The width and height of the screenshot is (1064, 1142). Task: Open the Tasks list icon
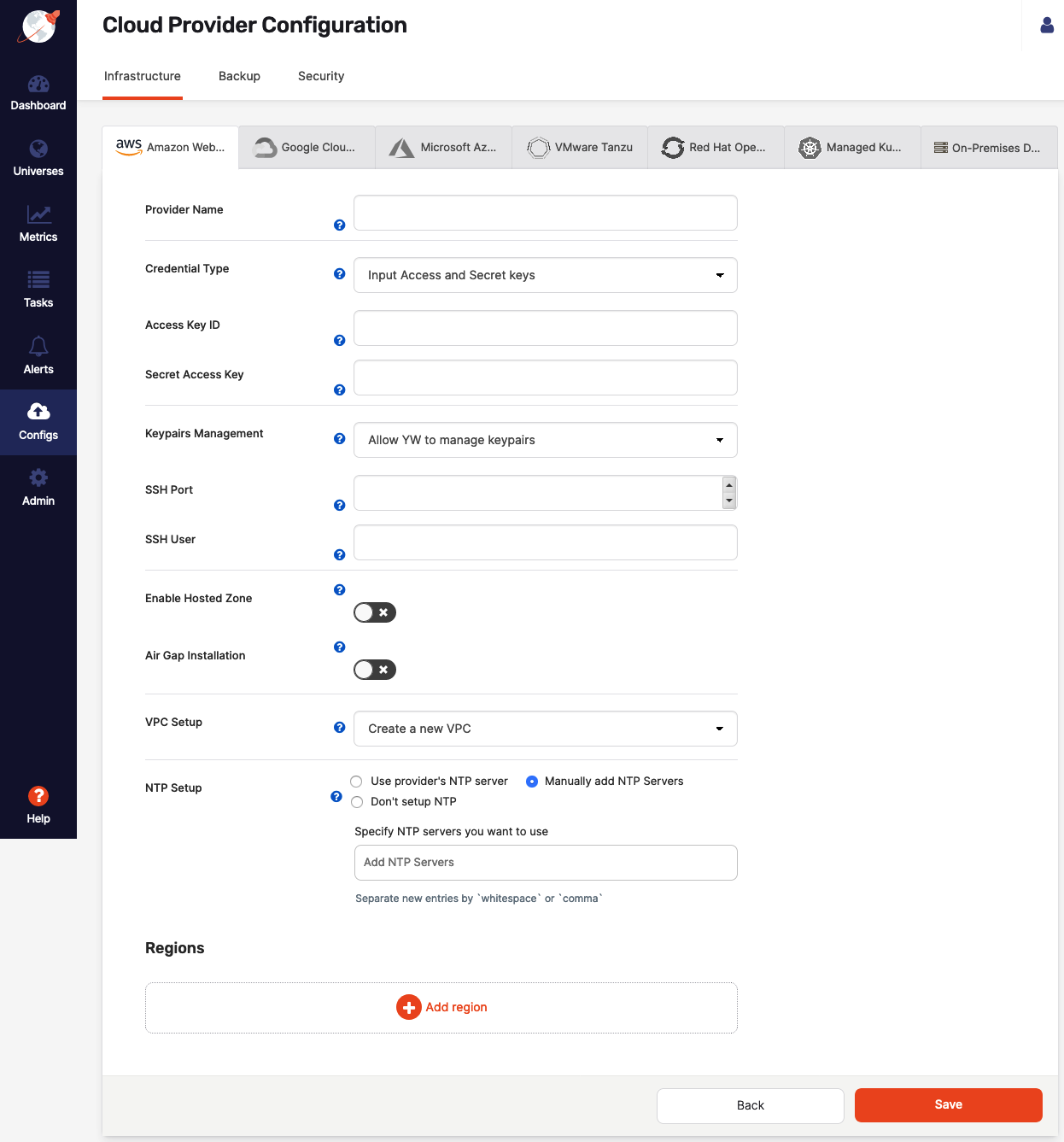tap(38, 280)
